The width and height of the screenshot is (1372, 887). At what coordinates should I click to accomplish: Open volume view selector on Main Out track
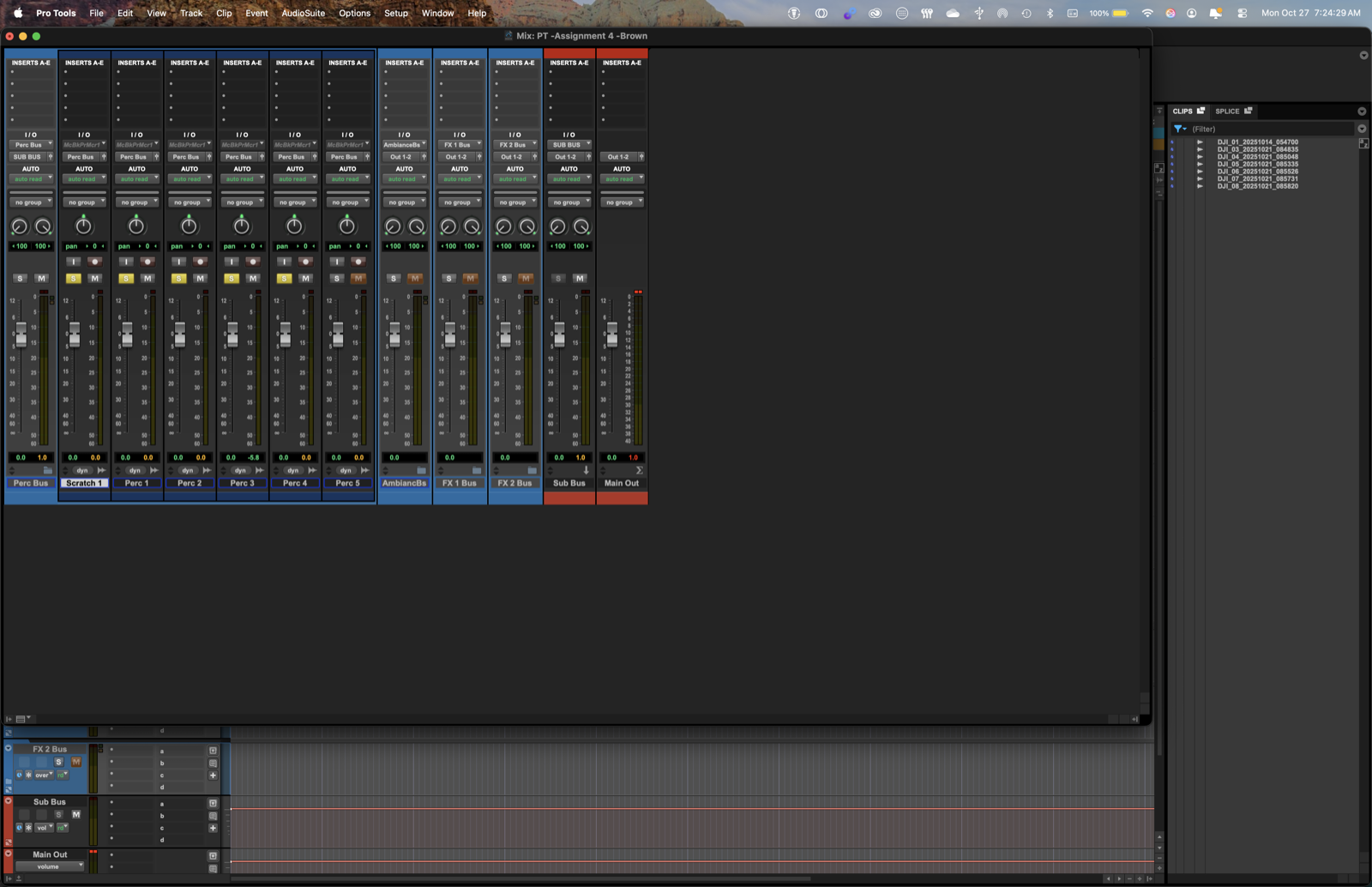pos(51,866)
